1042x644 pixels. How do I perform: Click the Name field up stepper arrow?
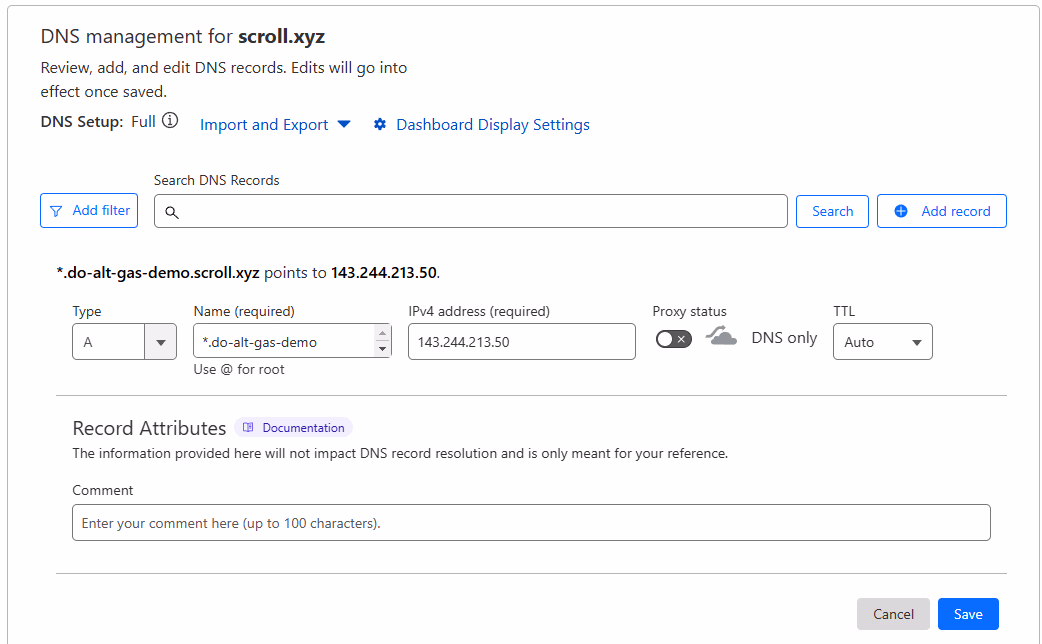click(x=382, y=333)
